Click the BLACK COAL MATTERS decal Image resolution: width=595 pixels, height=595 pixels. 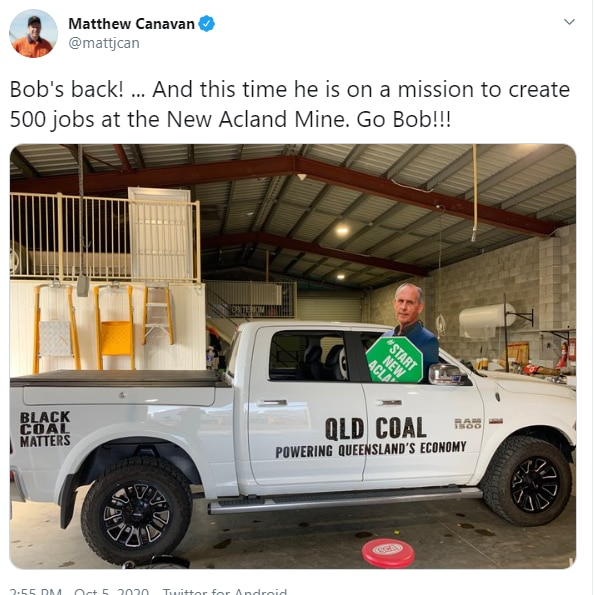[45, 429]
